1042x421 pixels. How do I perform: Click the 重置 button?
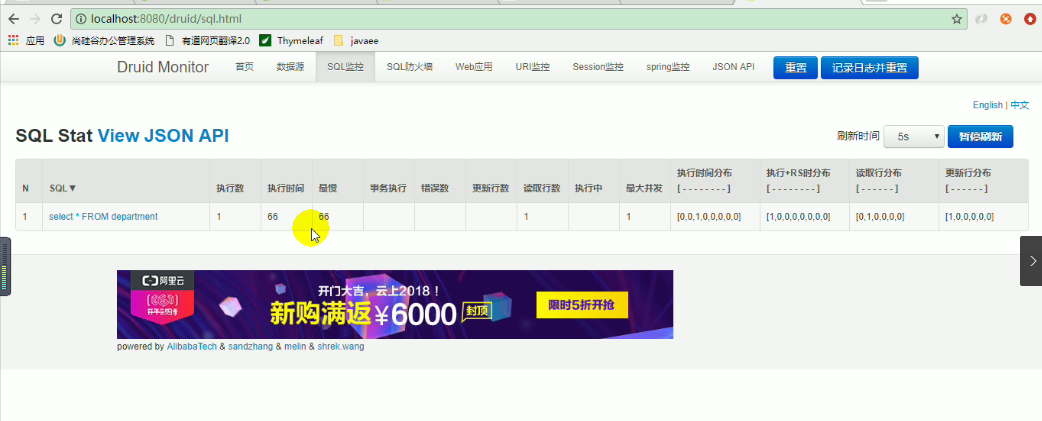tap(795, 68)
